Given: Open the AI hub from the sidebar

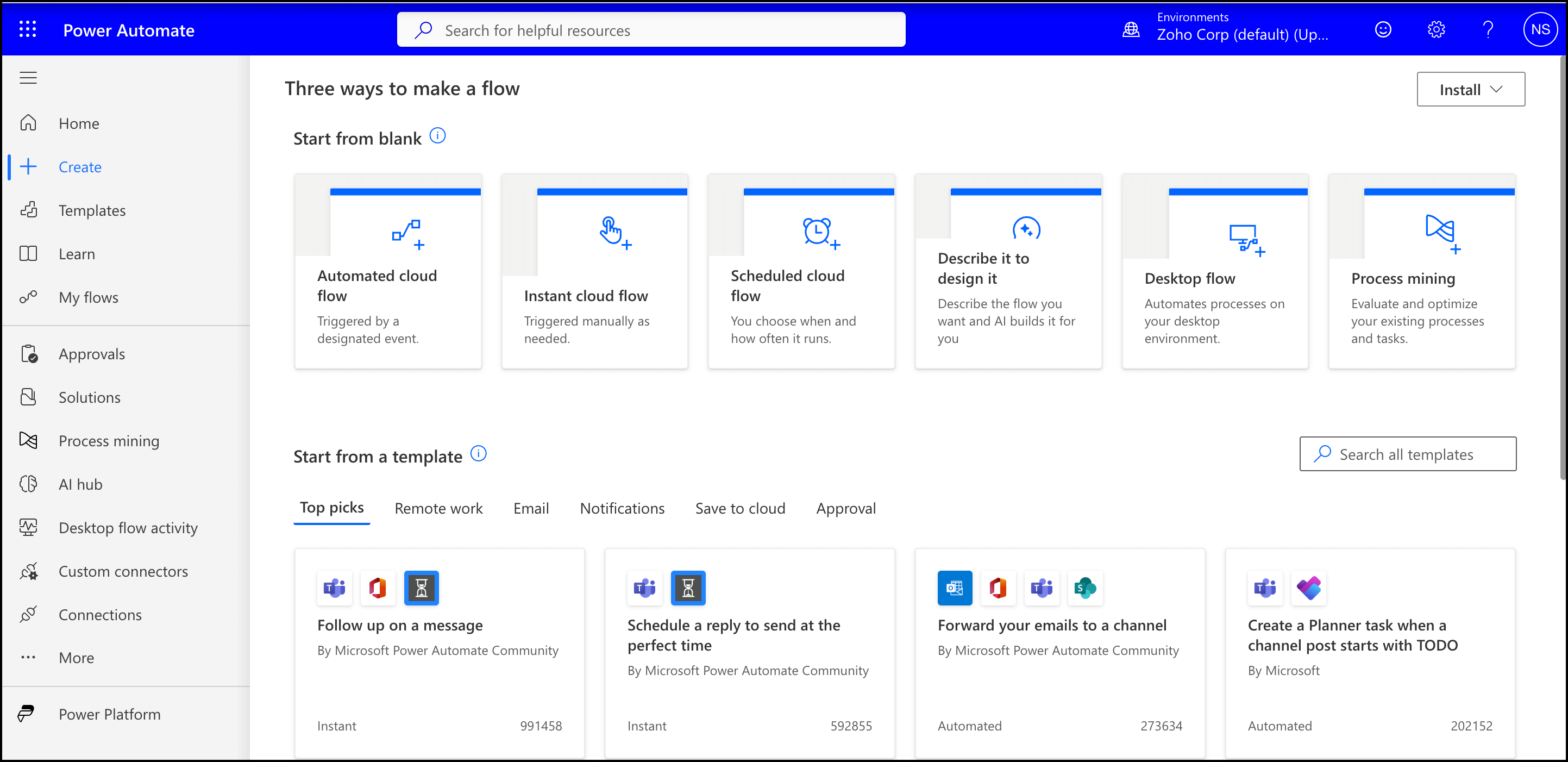Looking at the screenshot, I should pos(80,484).
